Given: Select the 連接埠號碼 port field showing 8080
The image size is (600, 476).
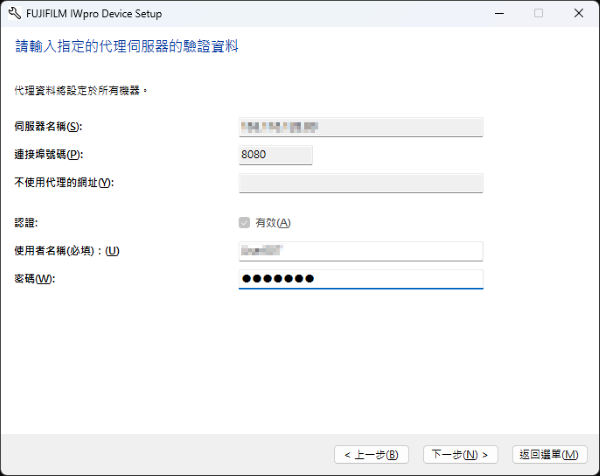Looking at the screenshot, I should [276, 154].
